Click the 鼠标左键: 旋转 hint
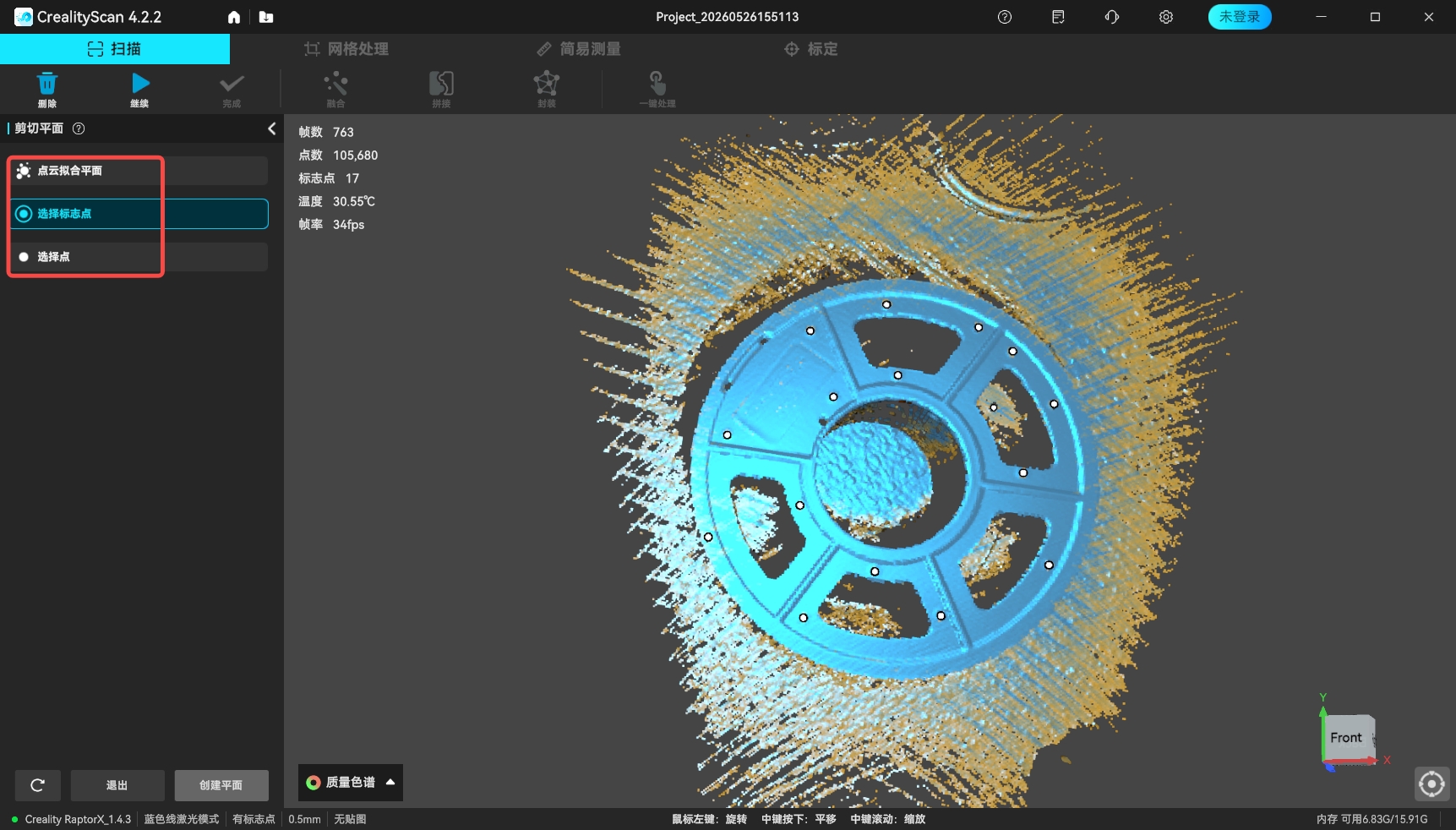 tap(709, 819)
